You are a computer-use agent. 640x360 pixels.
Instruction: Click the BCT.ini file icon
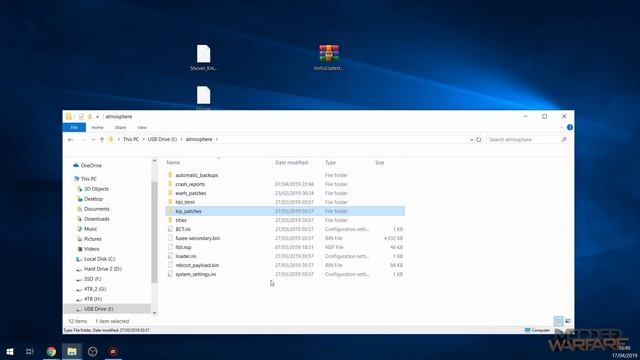click(170, 229)
